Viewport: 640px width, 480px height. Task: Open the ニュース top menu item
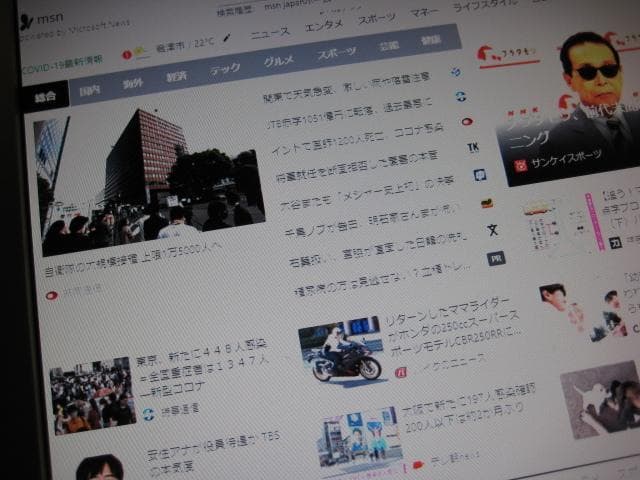270,32
